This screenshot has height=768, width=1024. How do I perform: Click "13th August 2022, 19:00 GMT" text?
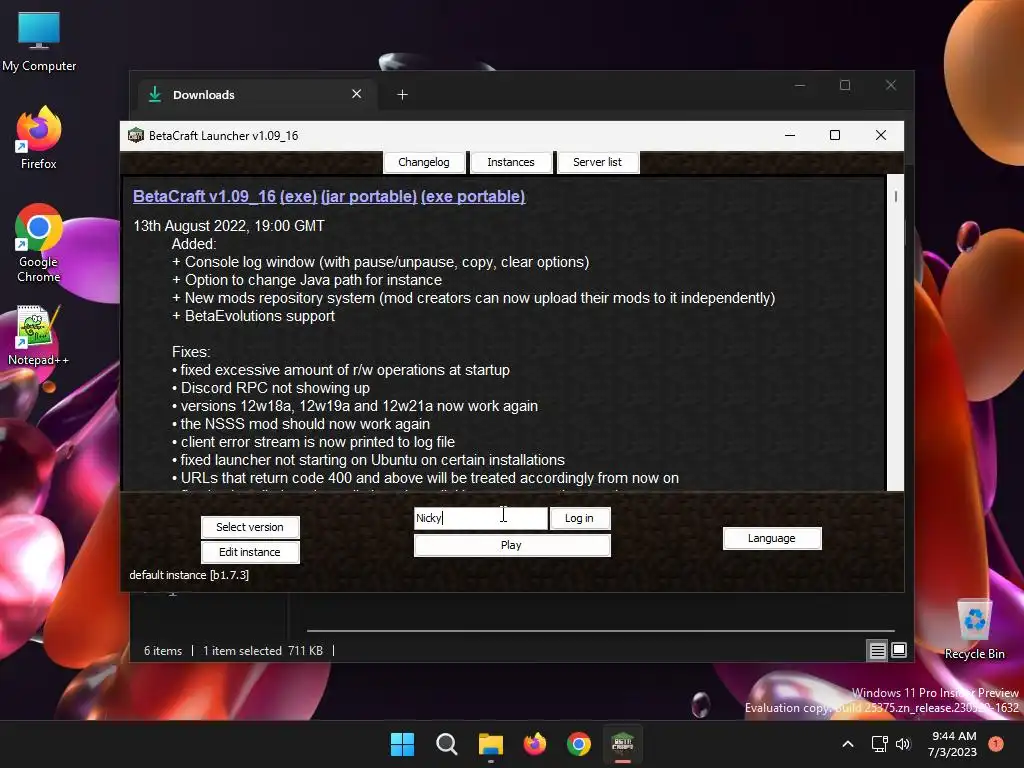point(229,226)
